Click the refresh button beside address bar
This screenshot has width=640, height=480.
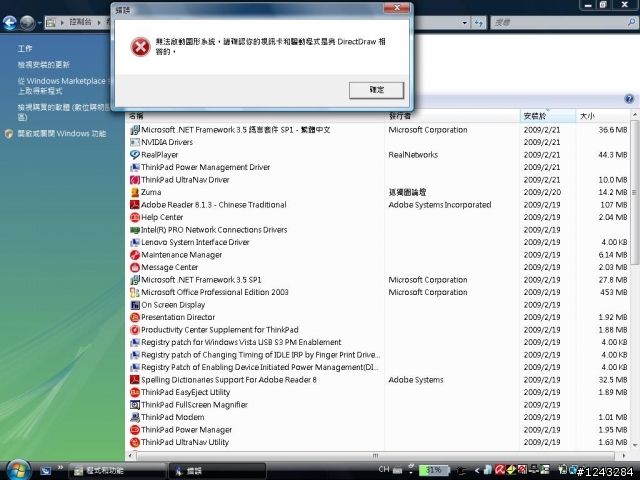click(479, 23)
